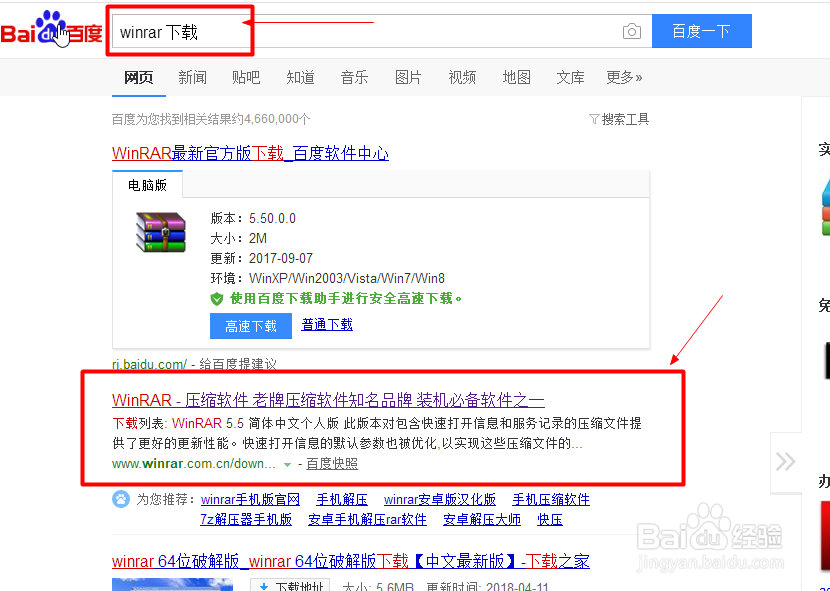830x591 pixels.
Task: Go to the 文库 tab
Action: pos(570,78)
